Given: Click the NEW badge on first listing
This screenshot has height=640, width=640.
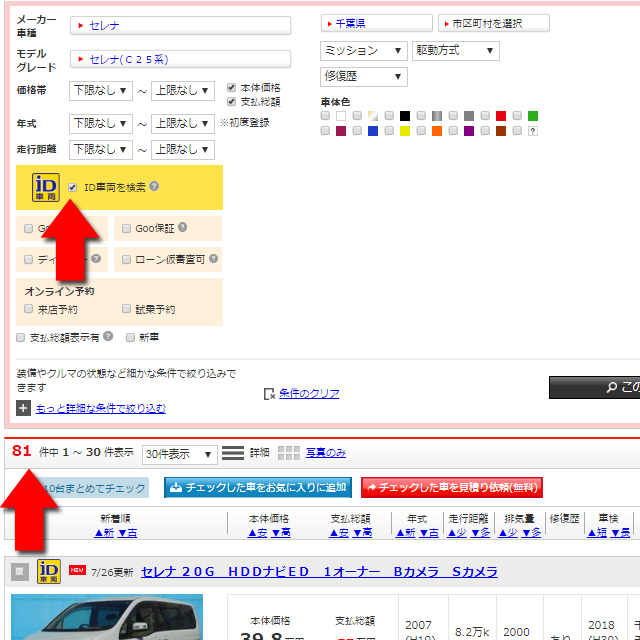Looking at the screenshot, I should [77, 570].
